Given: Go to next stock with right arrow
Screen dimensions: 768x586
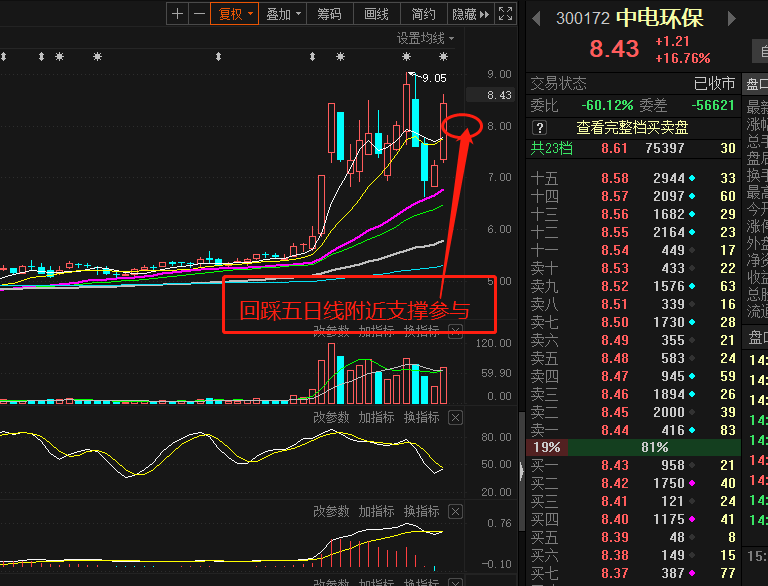Looking at the screenshot, I should pyautogui.click(x=731, y=19).
